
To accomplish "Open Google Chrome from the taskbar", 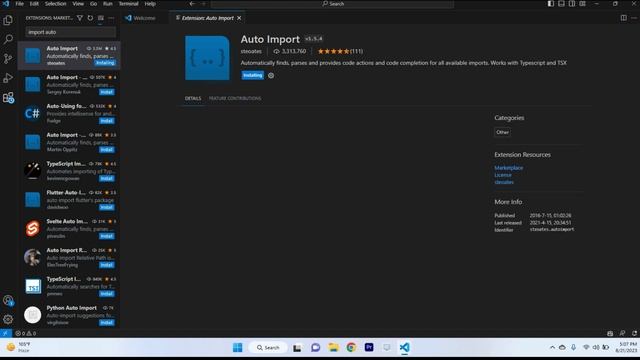I will coord(351,347).
